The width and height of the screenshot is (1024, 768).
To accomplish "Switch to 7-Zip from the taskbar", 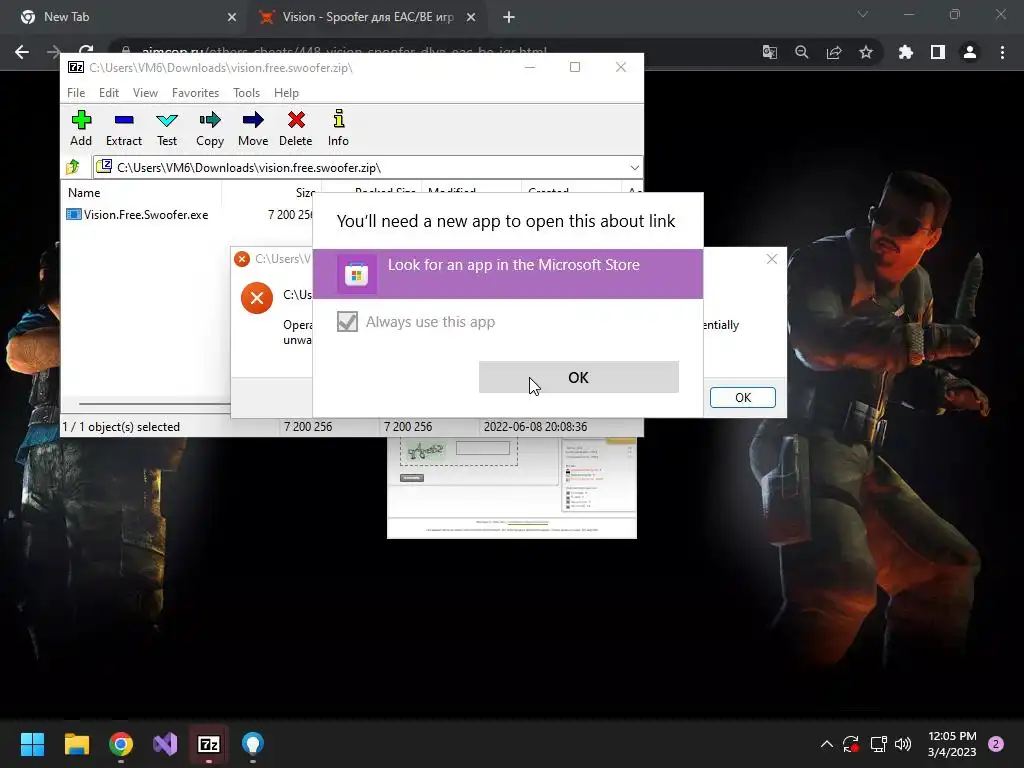I will pyautogui.click(x=209, y=744).
